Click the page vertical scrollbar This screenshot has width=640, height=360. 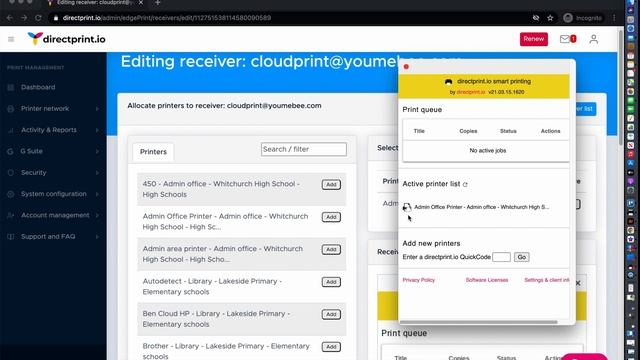(621, 88)
